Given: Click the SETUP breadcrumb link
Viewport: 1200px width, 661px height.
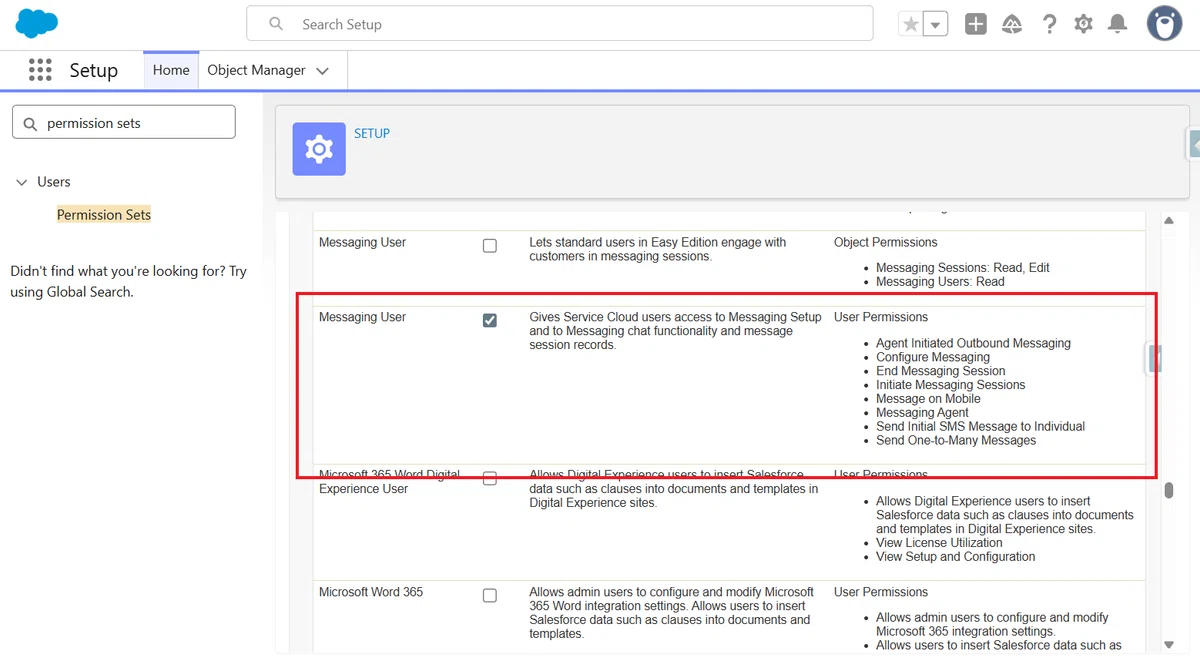Looking at the screenshot, I should pyautogui.click(x=372, y=133).
